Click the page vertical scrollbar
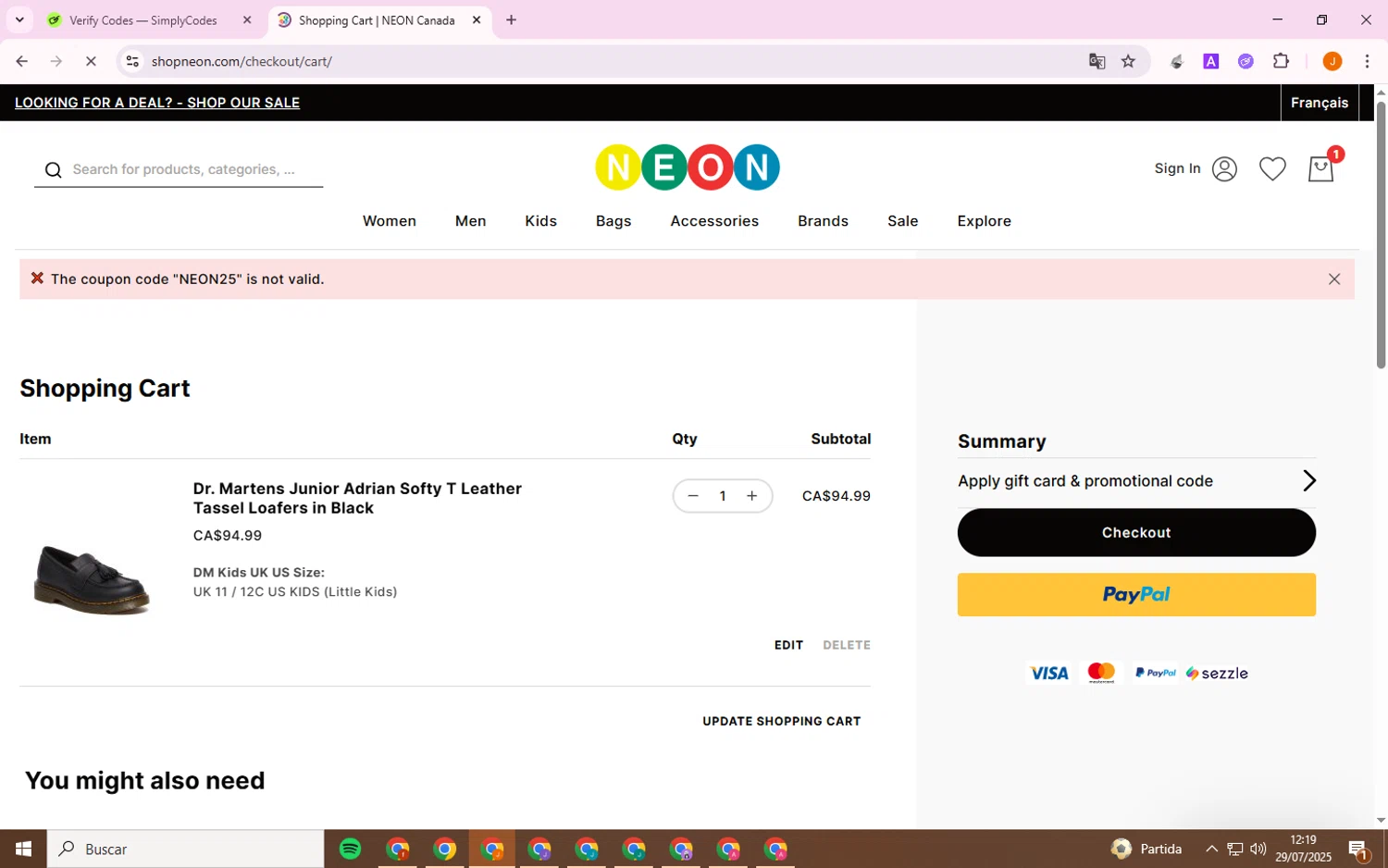Viewport: 1388px width, 868px height. pos(1381,235)
